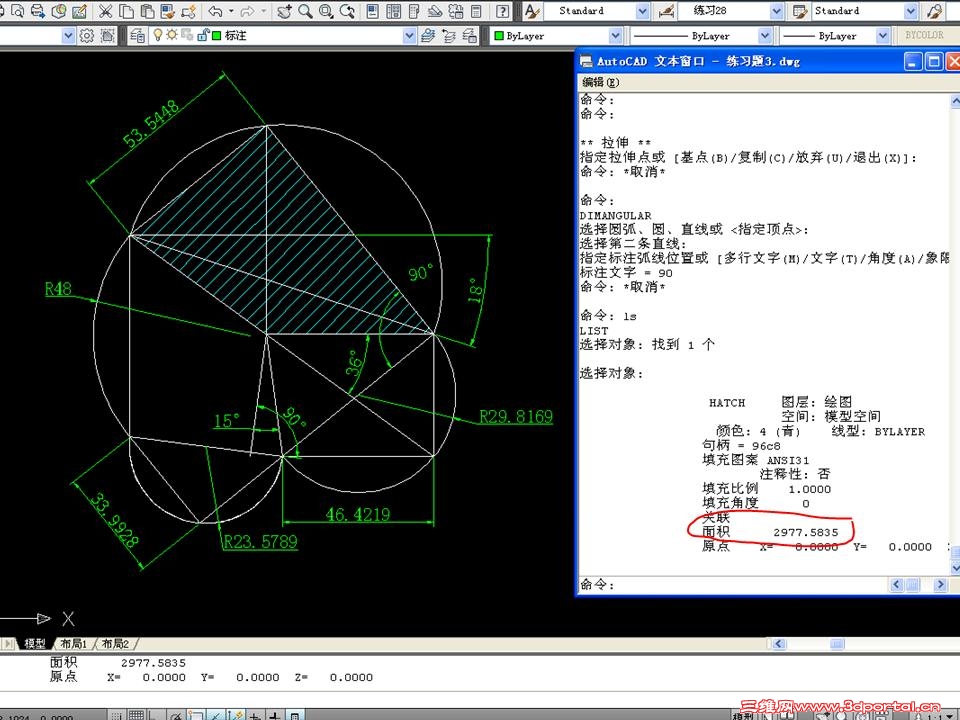Click the text window horizontal scroll right arrow
The height and width of the screenshot is (720, 960).
pyautogui.click(x=940, y=585)
